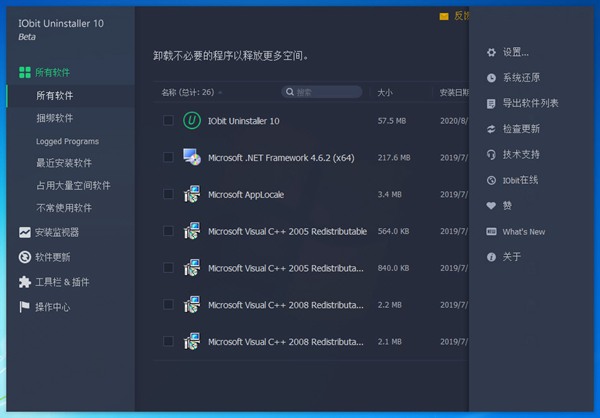Click the 操作中心 flag icon
Viewport: 600px width, 418px height.
(24, 307)
